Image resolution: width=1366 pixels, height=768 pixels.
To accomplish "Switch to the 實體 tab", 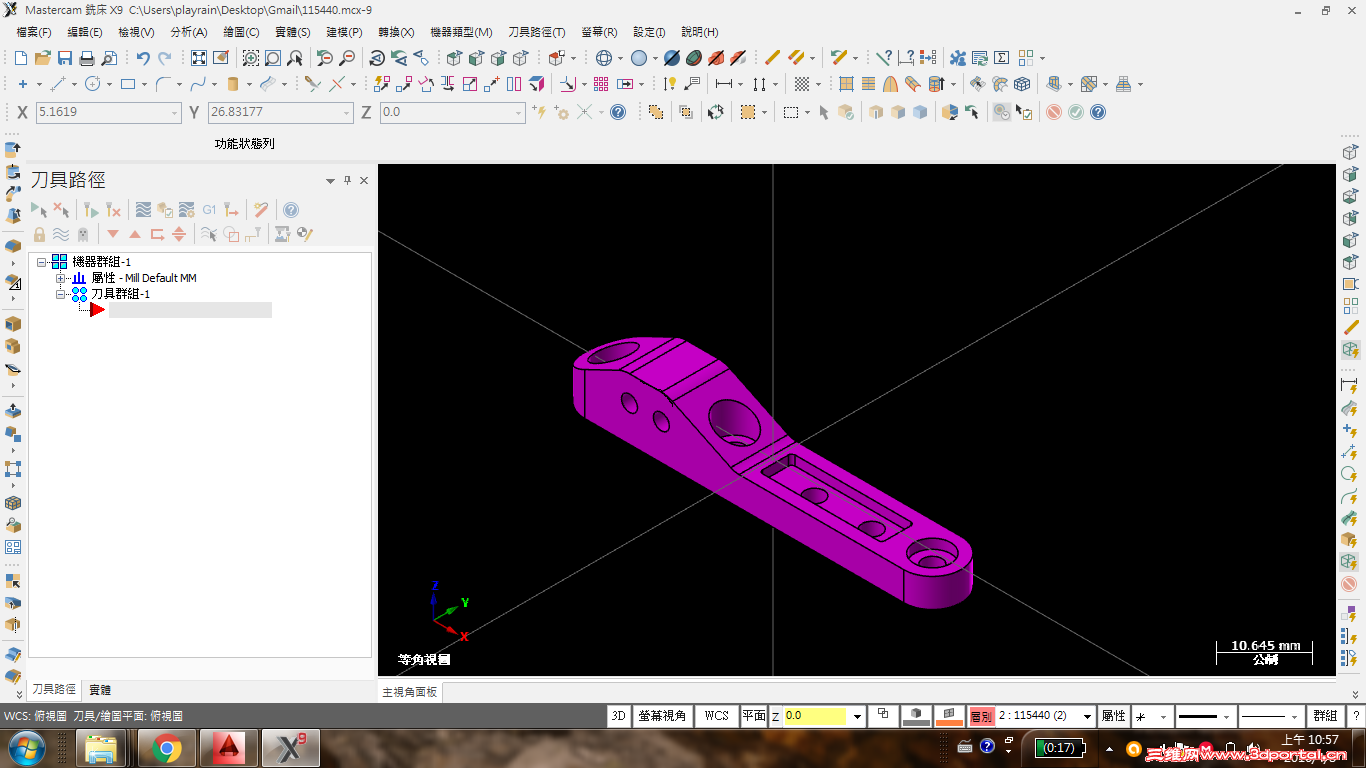I will pyautogui.click(x=100, y=690).
